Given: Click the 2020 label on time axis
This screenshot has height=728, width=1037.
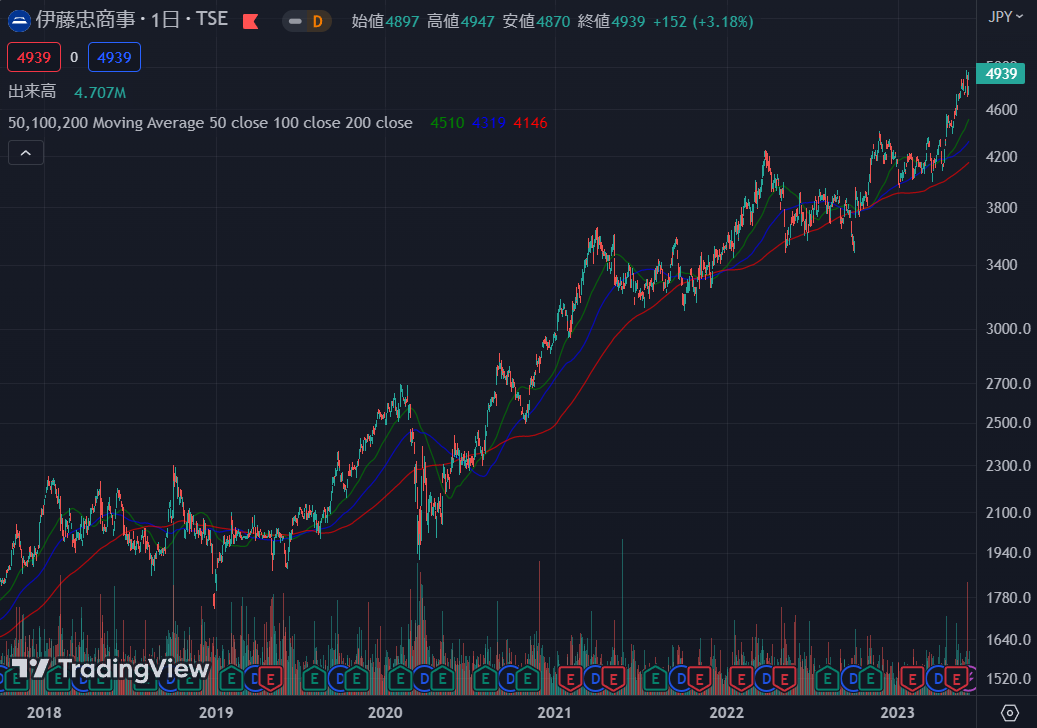Looking at the screenshot, I should pyautogui.click(x=385, y=713).
